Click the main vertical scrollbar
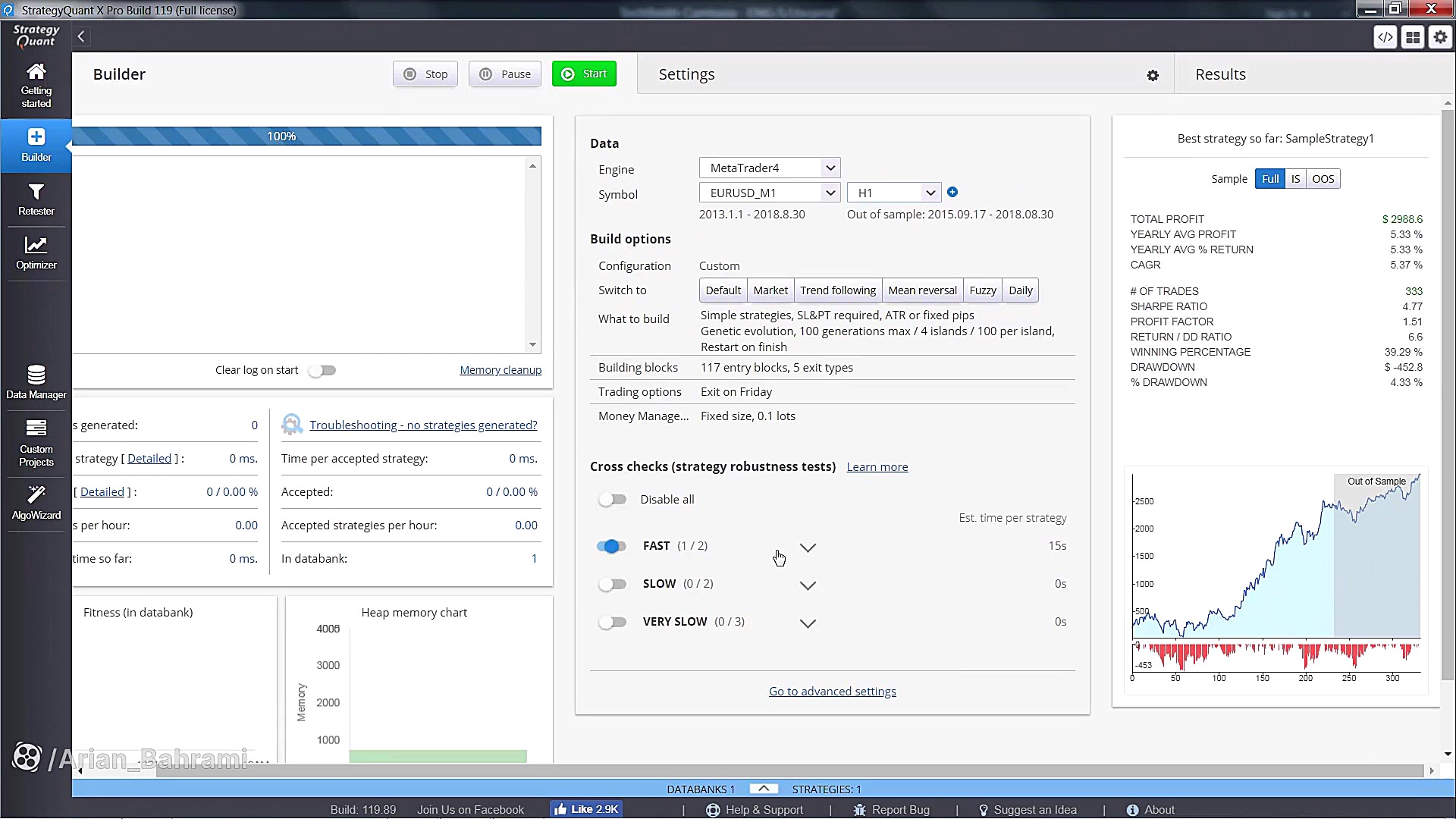Screen dimensions: 1456x819 click(1448, 394)
